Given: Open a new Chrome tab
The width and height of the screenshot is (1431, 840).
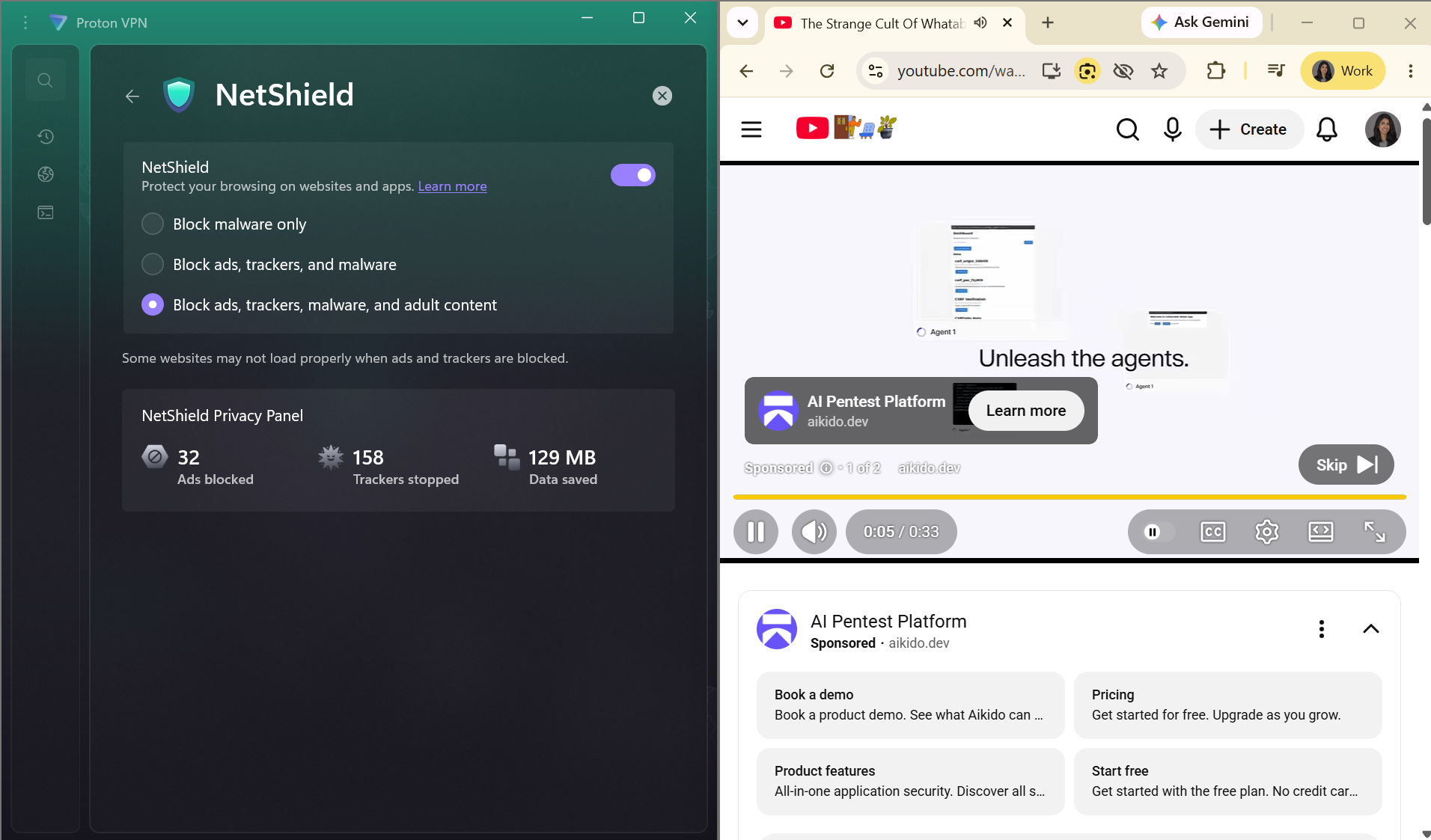Looking at the screenshot, I should pos(1048,22).
